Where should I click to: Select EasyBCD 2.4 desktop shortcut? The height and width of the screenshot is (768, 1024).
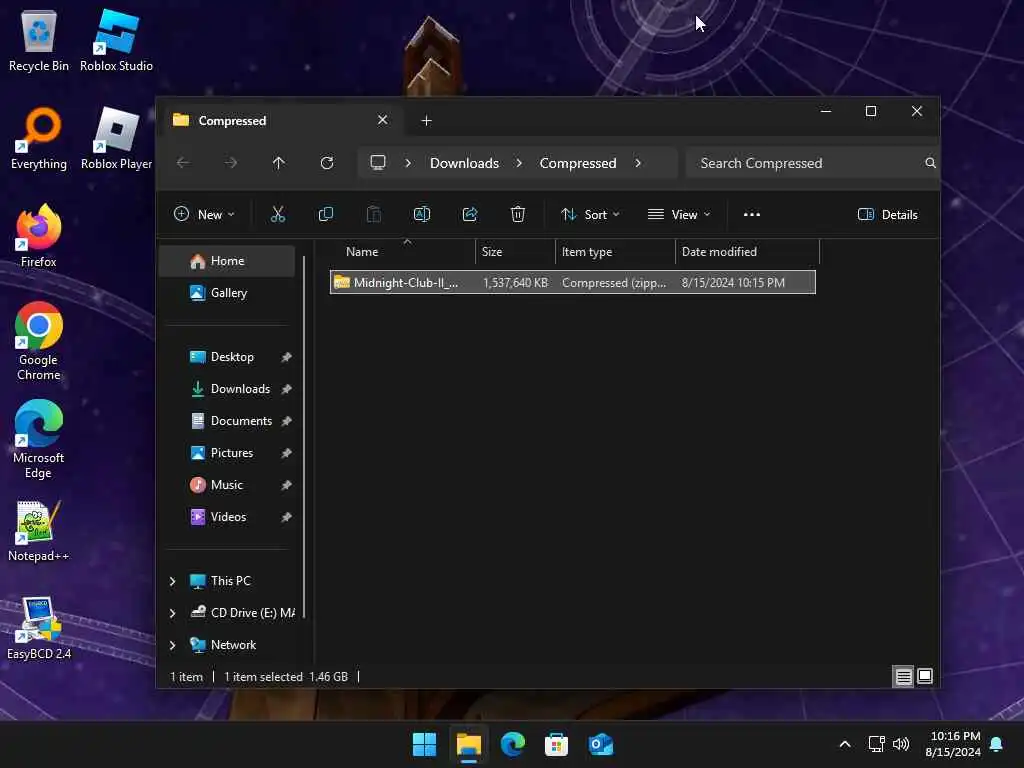[39, 629]
